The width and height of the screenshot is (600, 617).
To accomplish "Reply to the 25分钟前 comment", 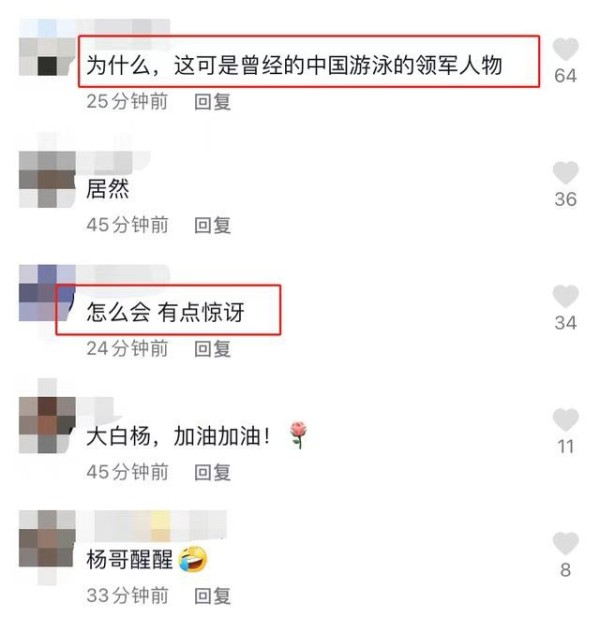I will [x=212, y=102].
